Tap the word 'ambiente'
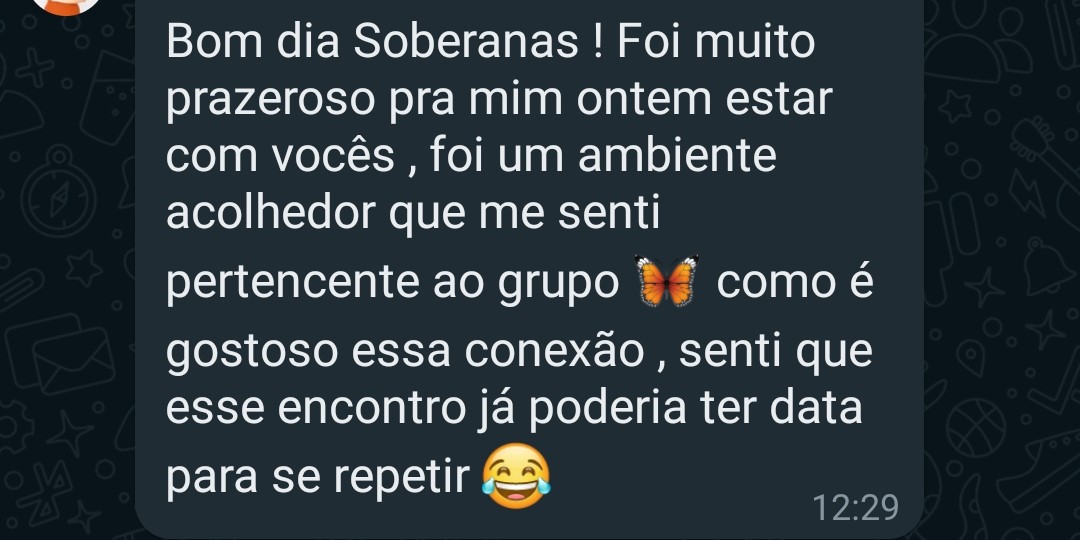Screen dimensions: 1080x540 tap(677, 156)
